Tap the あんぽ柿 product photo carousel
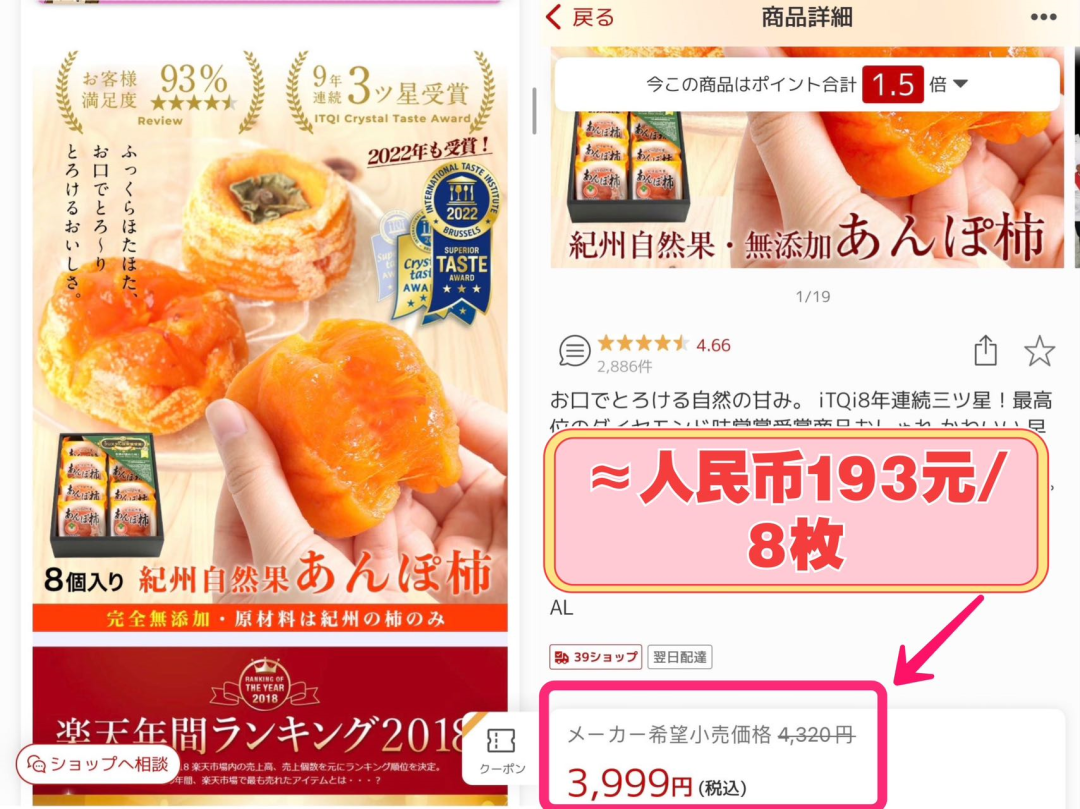The image size is (1080, 809). (807, 157)
